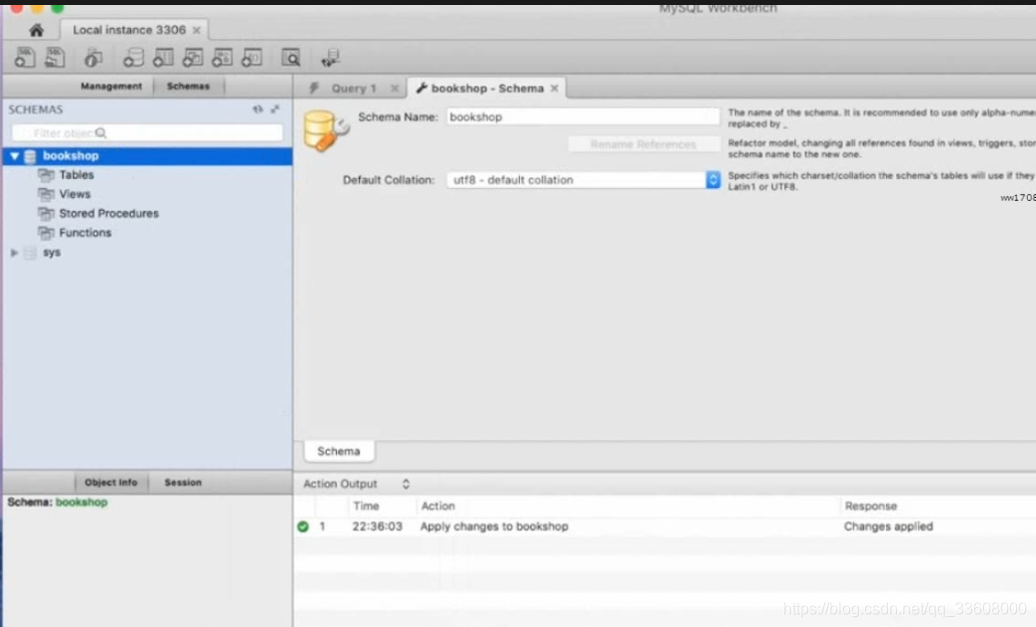Switch to the Management tab
This screenshot has width=1036, height=627.
[111, 86]
